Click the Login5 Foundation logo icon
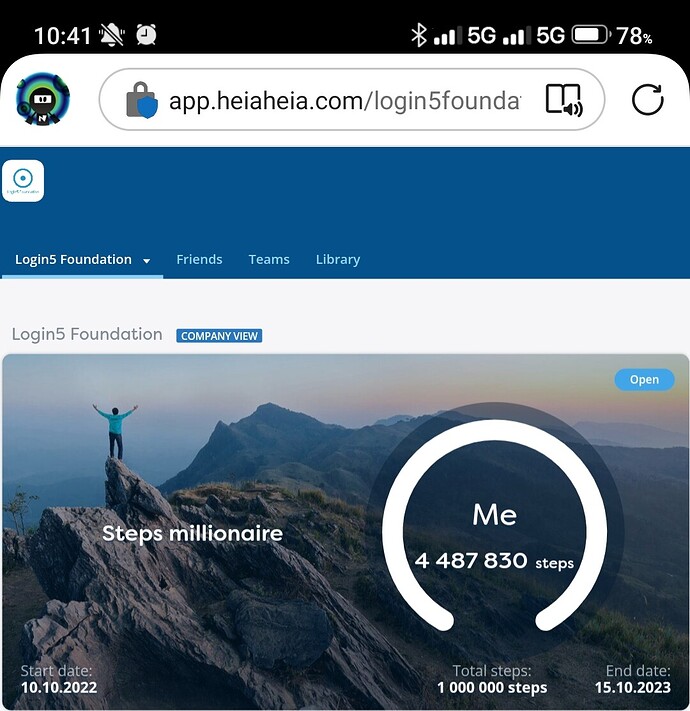 coord(23,180)
